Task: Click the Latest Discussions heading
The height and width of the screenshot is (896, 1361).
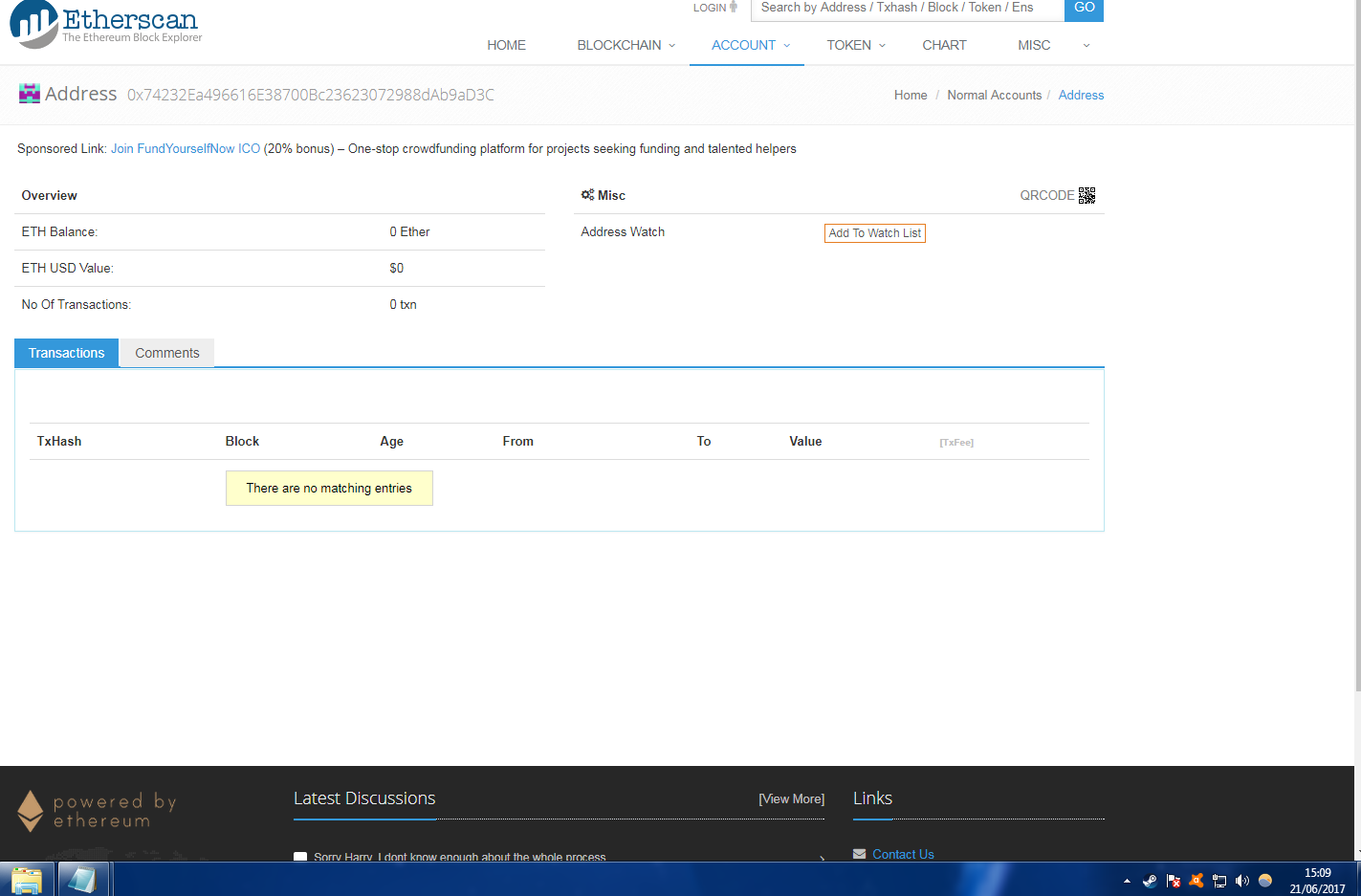Action: [364, 798]
